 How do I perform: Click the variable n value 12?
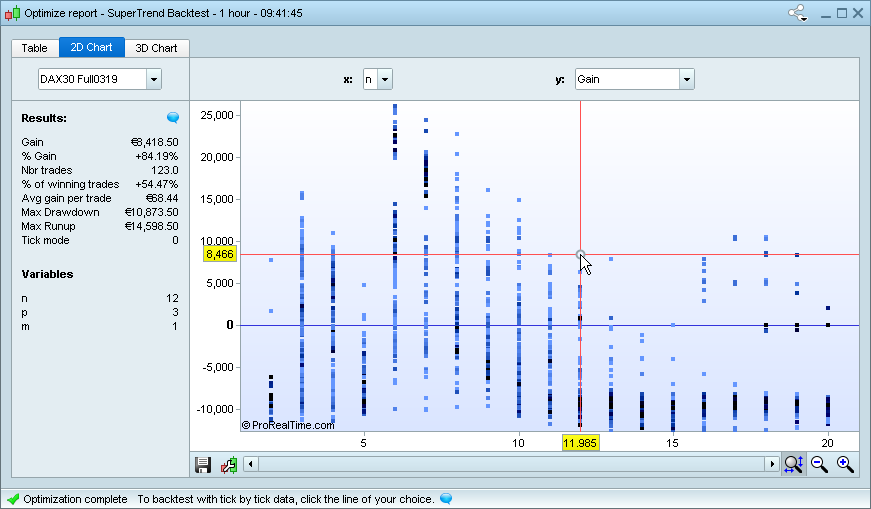[172, 298]
